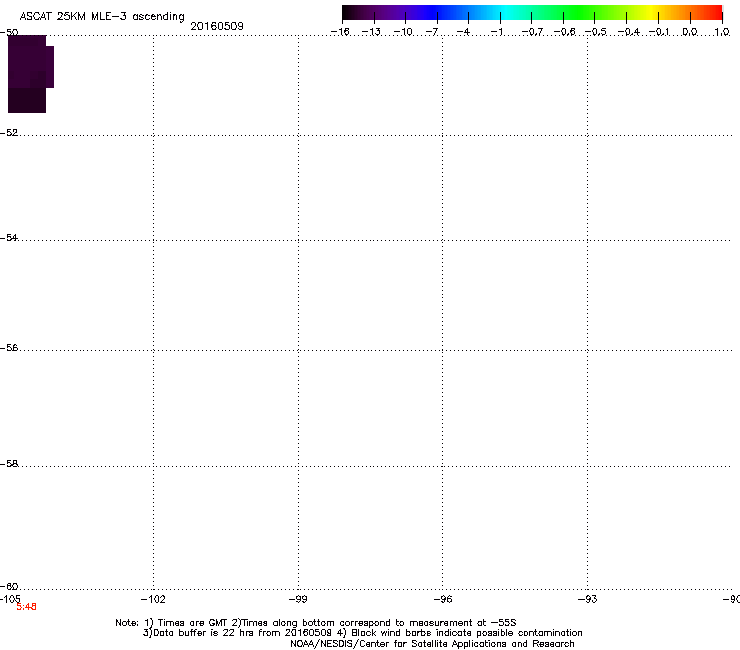Click the -60 latitude axis label
The width and height of the screenshot is (740, 650).
click(9, 586)
